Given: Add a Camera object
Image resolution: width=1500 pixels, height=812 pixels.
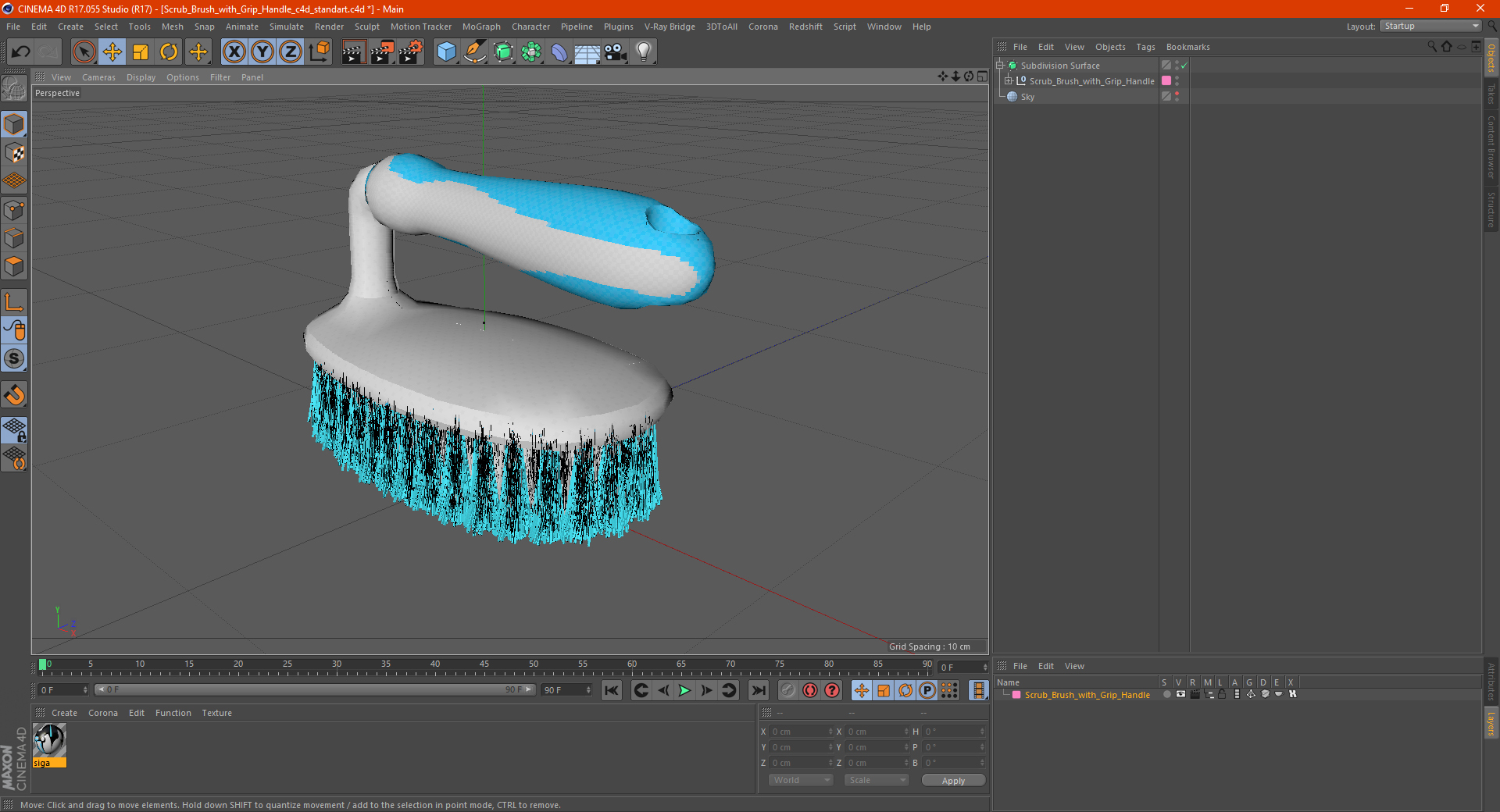Looking at the screenshot, I should (x=616, y=52).
